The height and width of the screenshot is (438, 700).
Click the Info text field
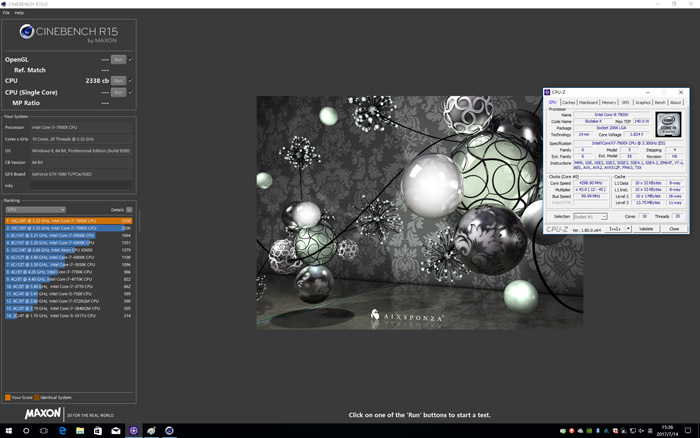(81, 186)
